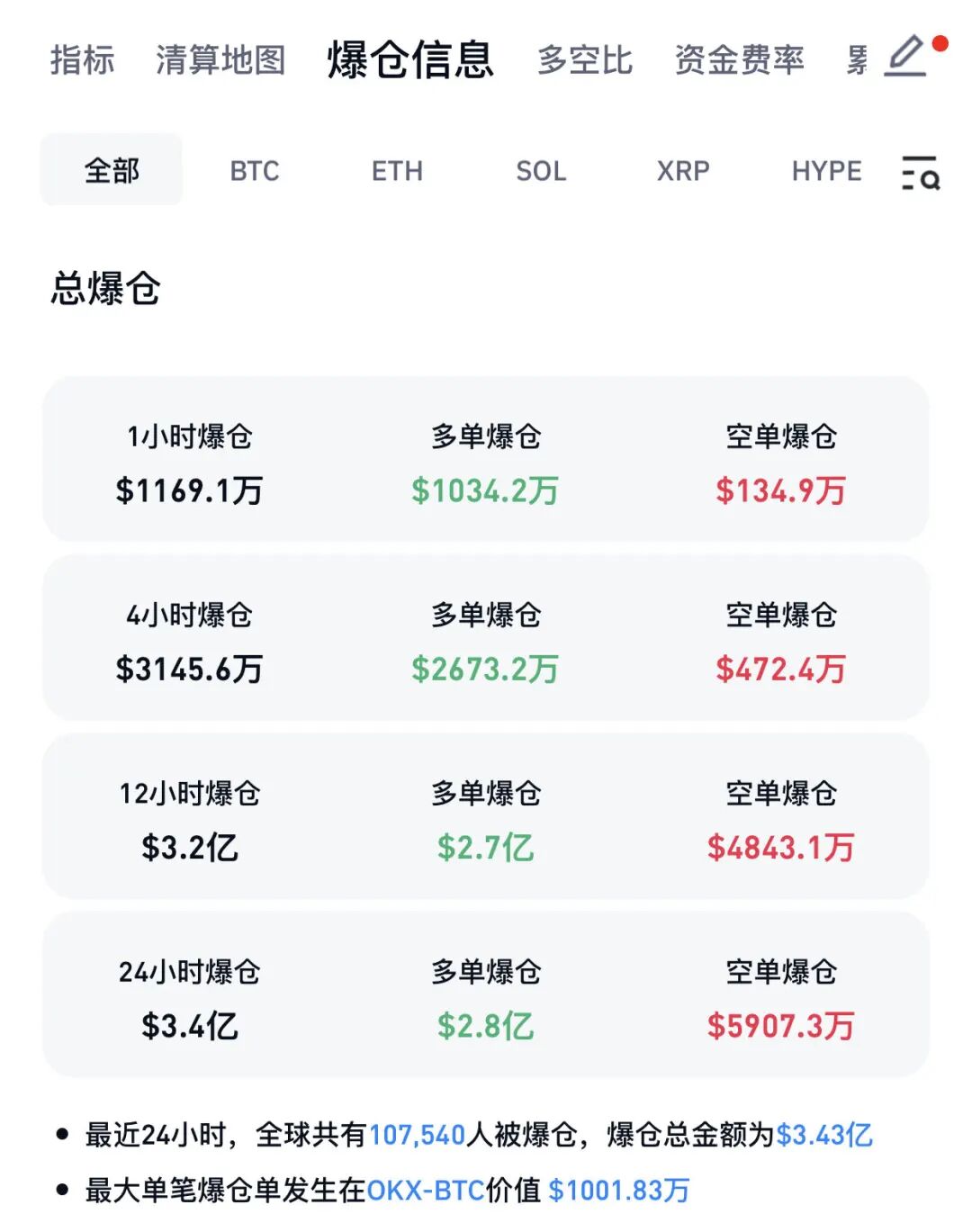This screenshot has width=972, height=1232.
Task: Filter liquidations by ETH
Action: [x=397, y=171]
